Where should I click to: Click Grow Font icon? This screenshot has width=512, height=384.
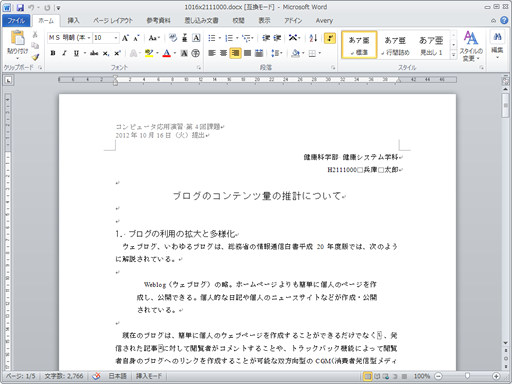point(125,38)
